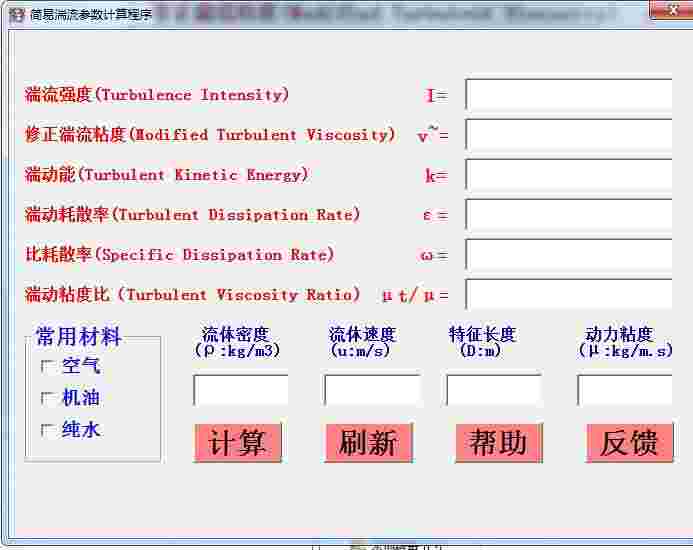Click the 动力粘度 (μ:kg/m.s) label
Image resolution: width=693 pixels, height=550 pixels.
(x=625, y=342)
